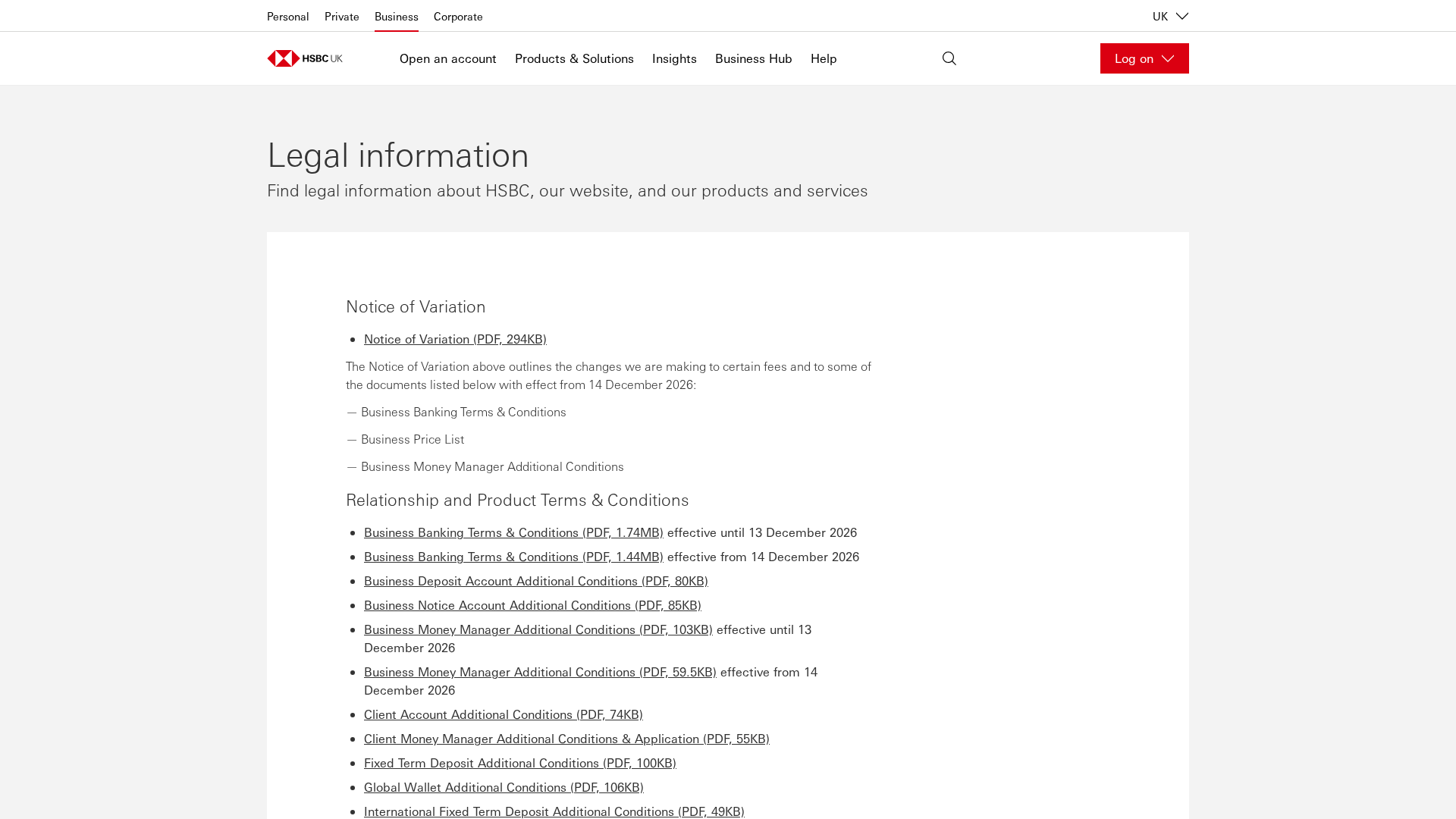The width and height of the screenshot is (1456, 819).
Task: Click '— Business Money Manager Additional Conditions' dash entry
Action: [485, 466]
